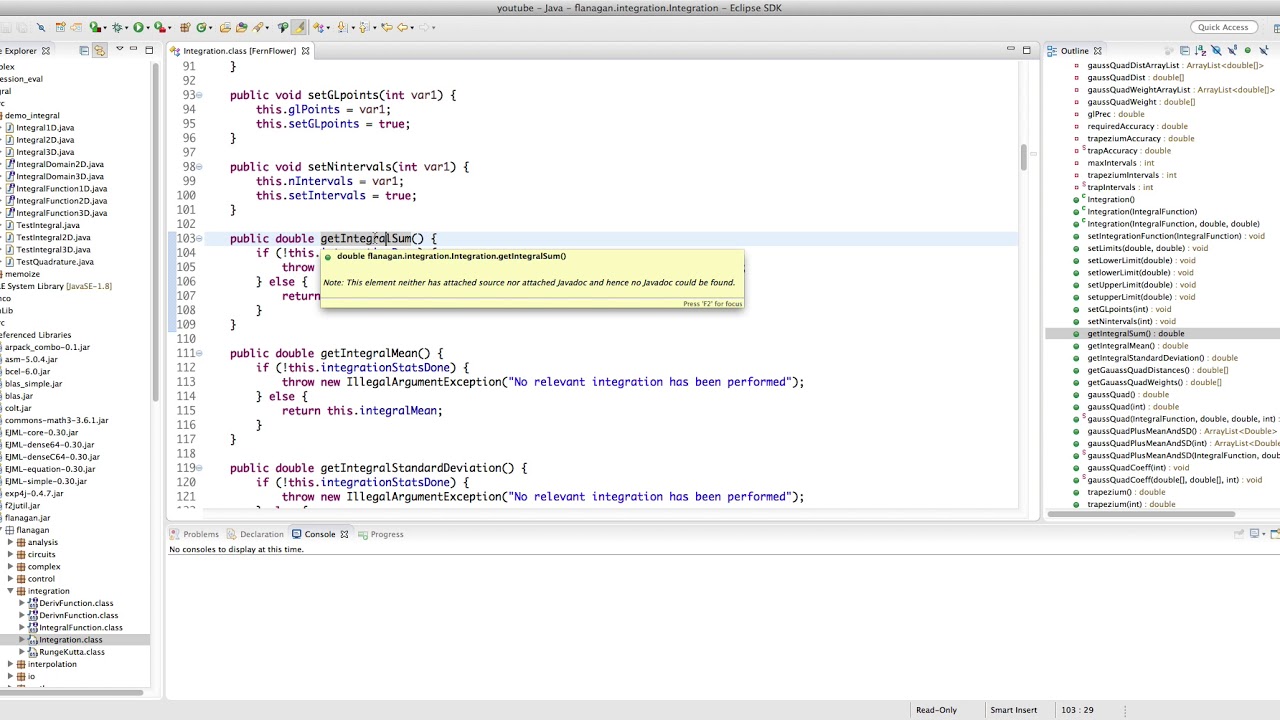Collapse the setNintervals method fold marker
This screenshot has width=1280, height=720.
[199, 167]
